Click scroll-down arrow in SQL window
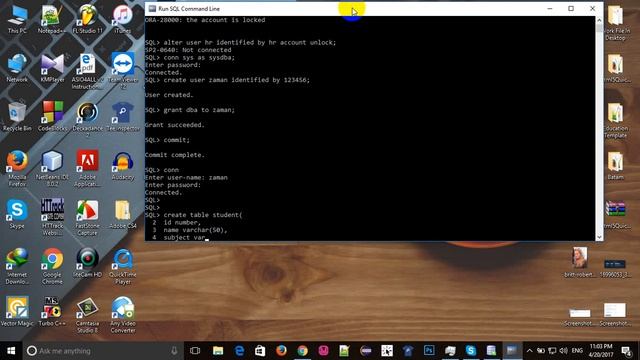Image resolution: width=640 pixels, height=360 pixels. coord(599,237)
